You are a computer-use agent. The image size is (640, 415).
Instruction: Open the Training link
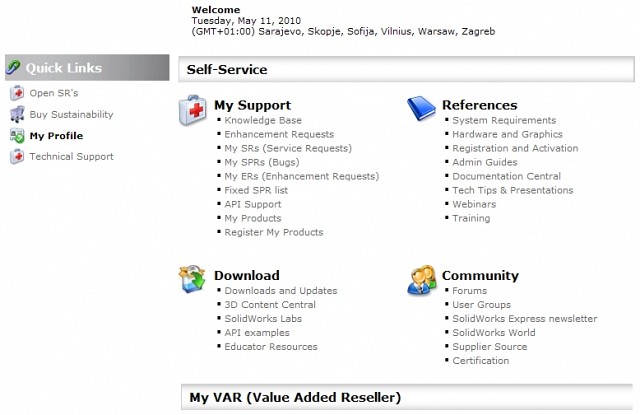coord(471,218)
